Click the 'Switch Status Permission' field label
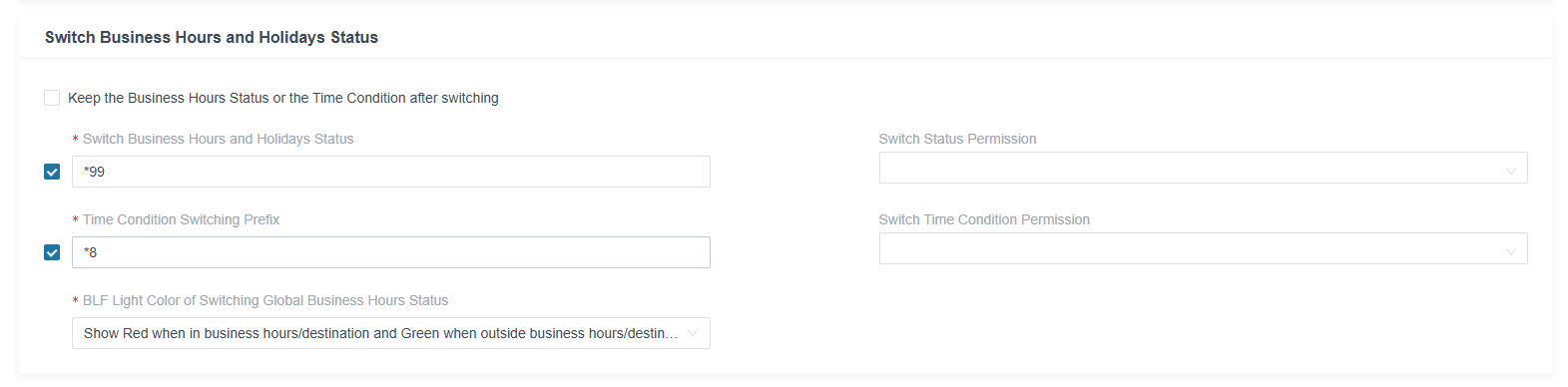 tap(957, 139)
